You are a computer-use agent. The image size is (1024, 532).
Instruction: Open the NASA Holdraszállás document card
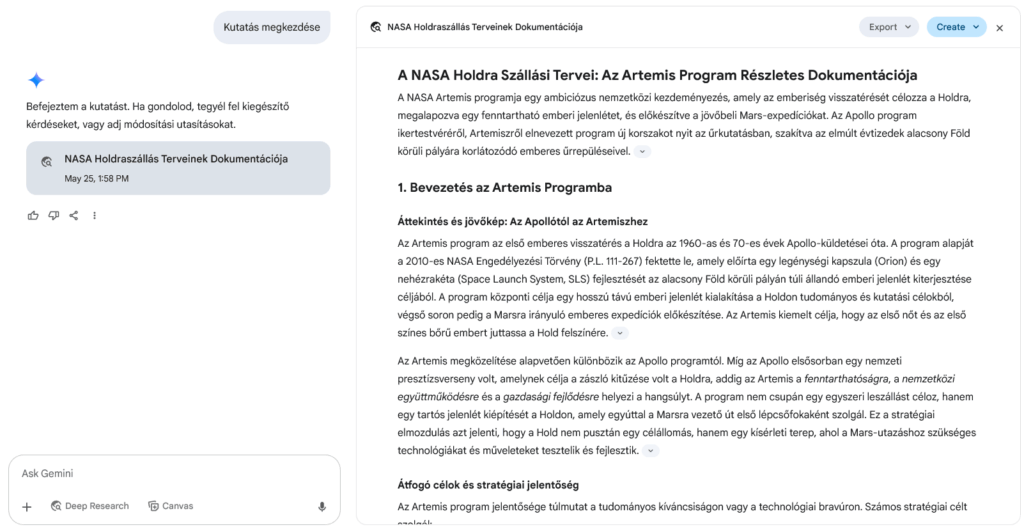(x=178, y=168)
